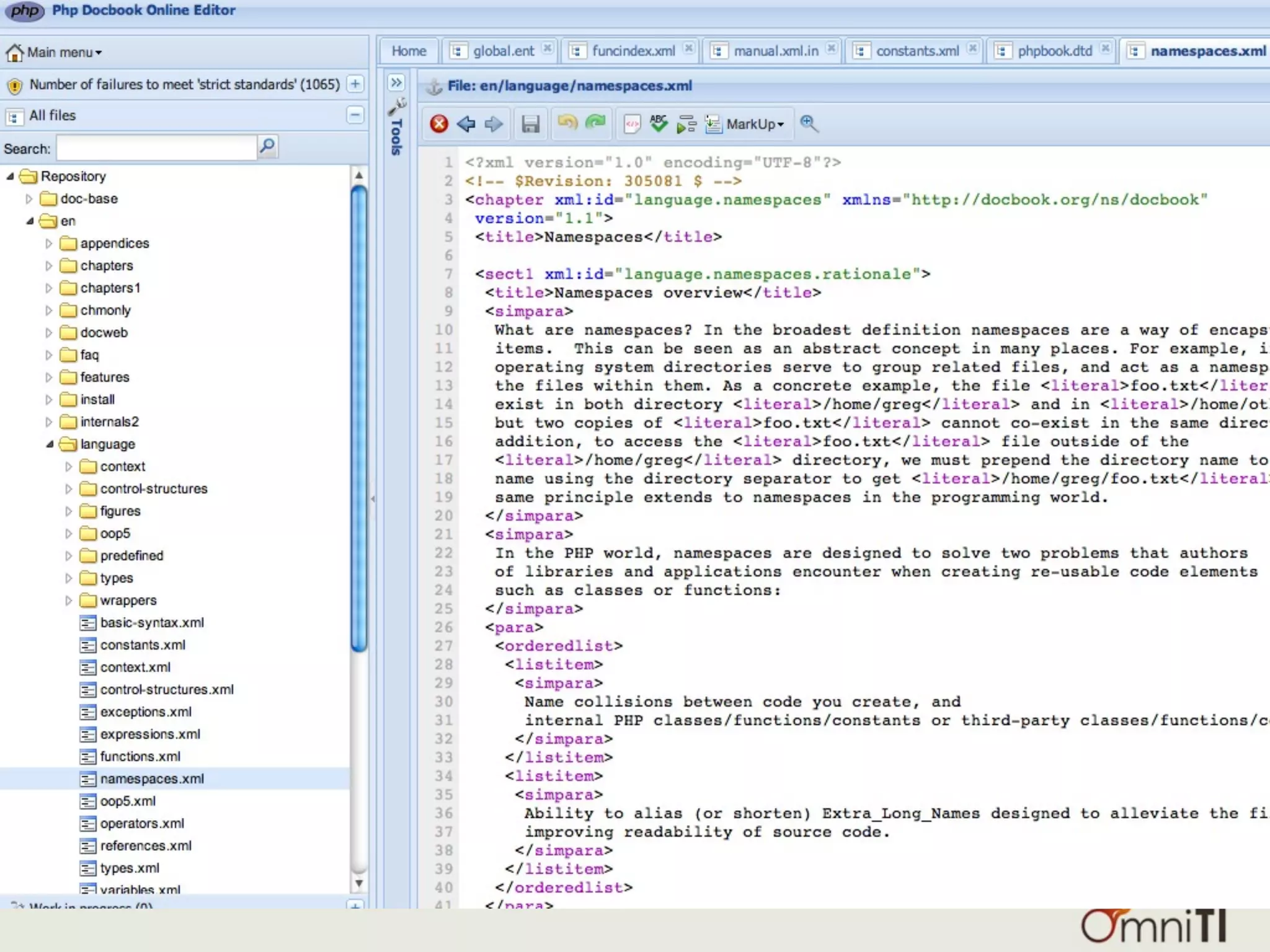Expand the Tools side panel
The height and width of the screenshot is (952, 1270).
pyautogui.click(x=396, y=82)
